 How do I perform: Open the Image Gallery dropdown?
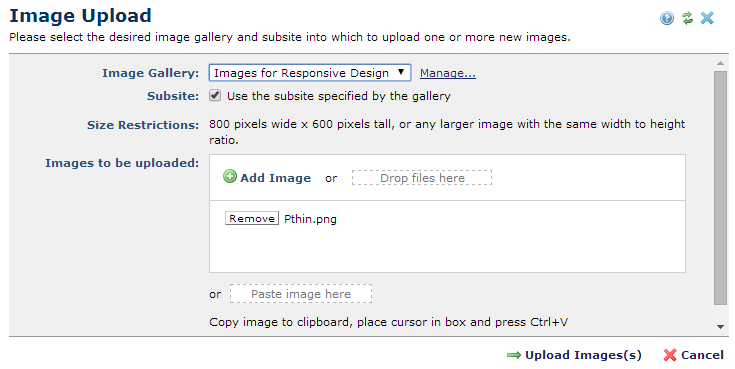pyautogui.click(x=310, y=73)
